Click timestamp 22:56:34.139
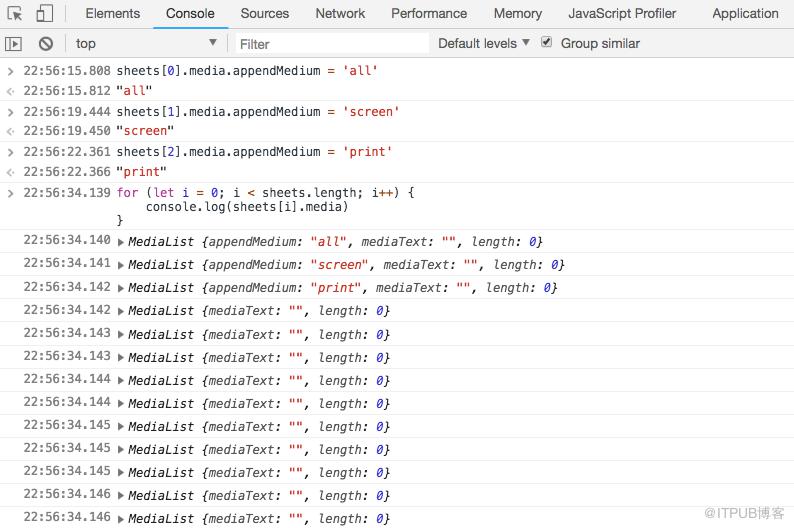Image resolution: width=794 pixels, height=528 pixels. click(67, 192)
